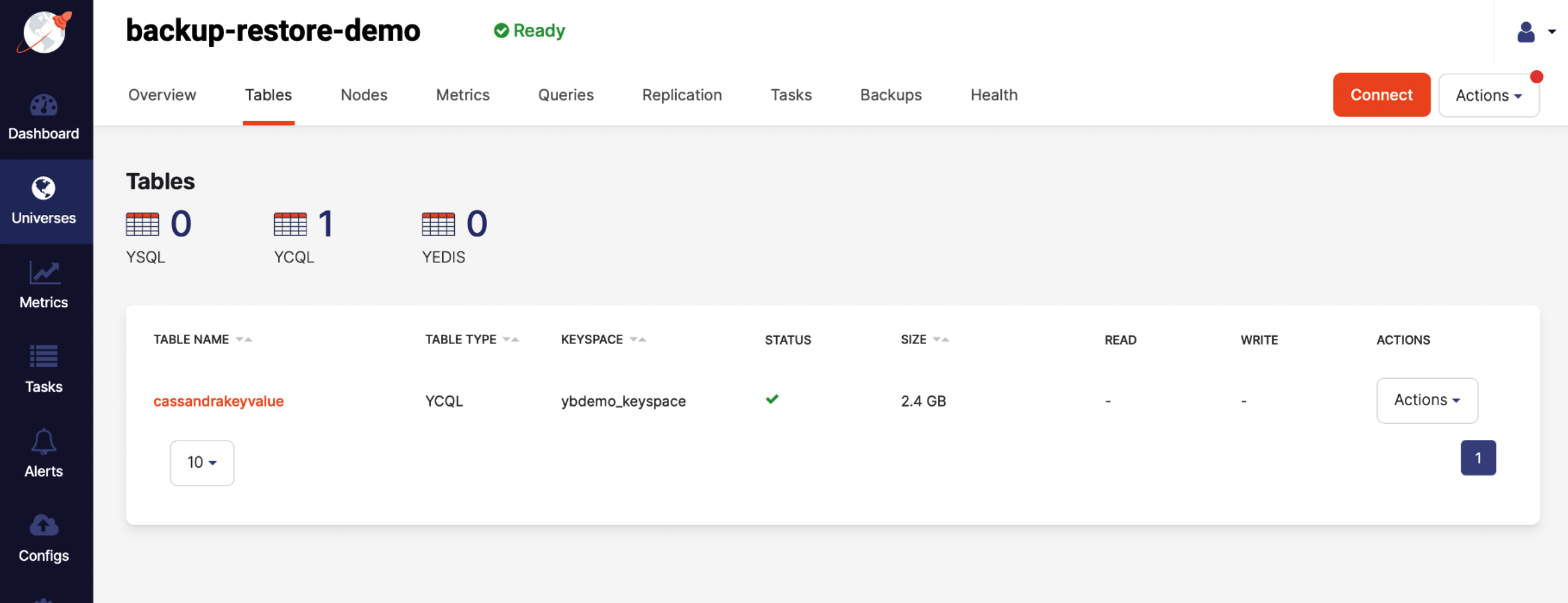
Task: Open the Tasks list icon in sidebar
Action: point(44,357)
